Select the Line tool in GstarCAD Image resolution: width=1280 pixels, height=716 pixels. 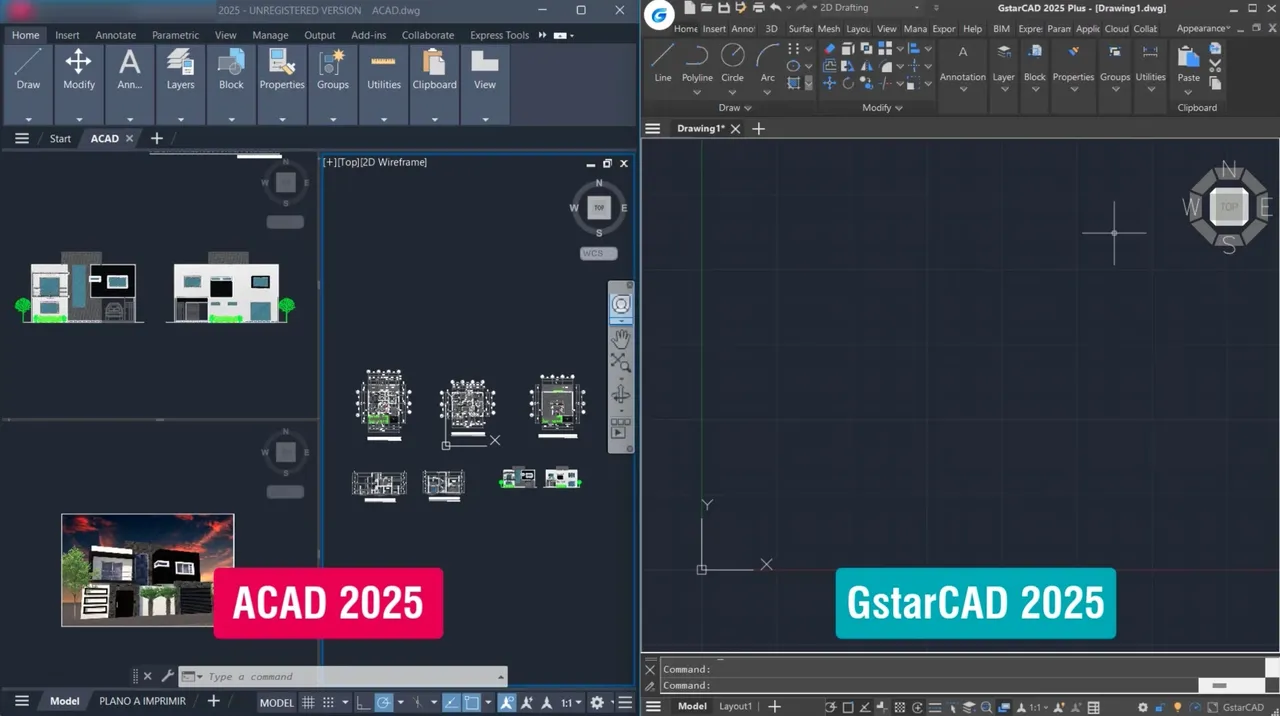tap(663, 62)
